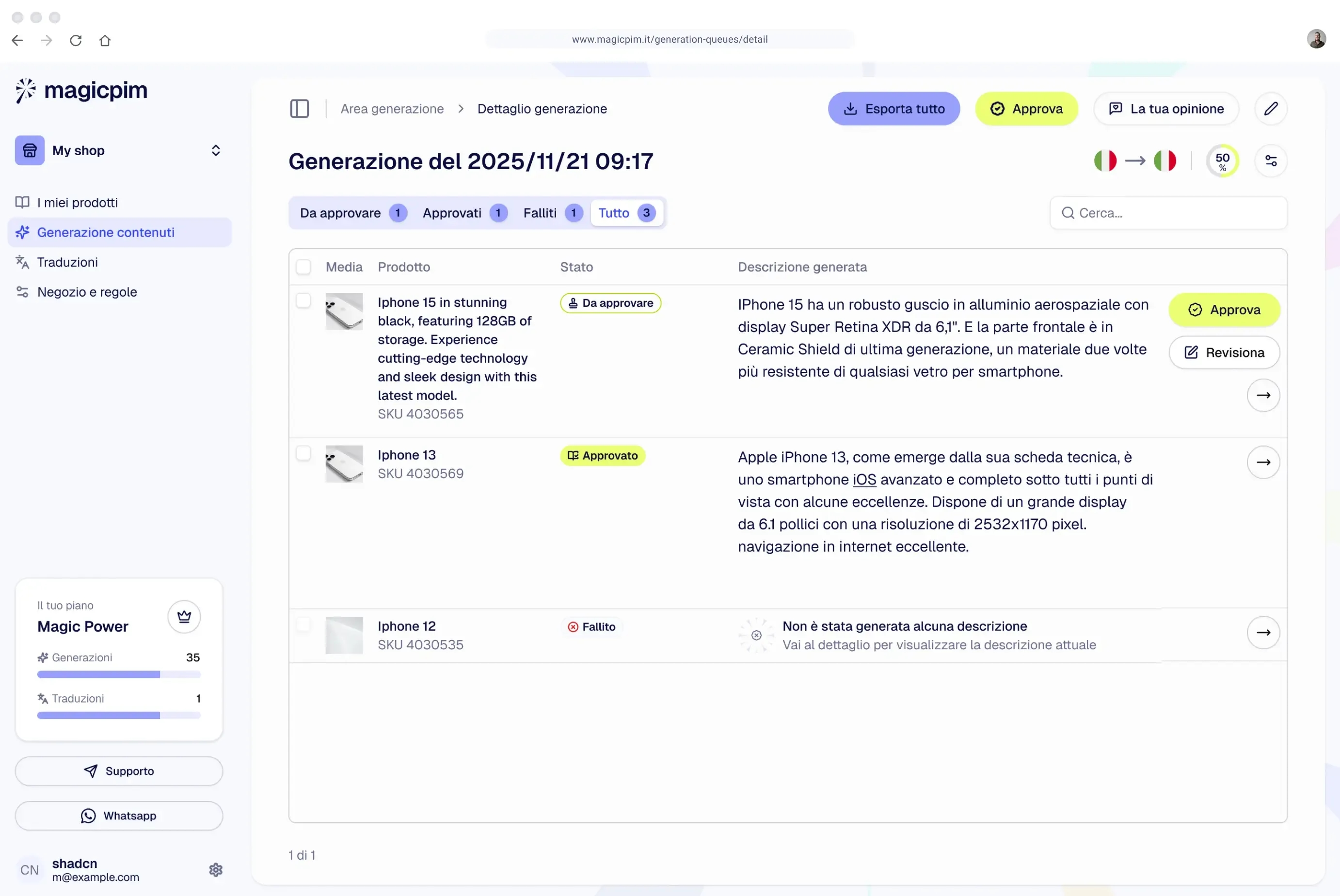The width and height of the screenshot is (1340, 896).
Task: Click Revisiona for the Iphone 15
Action: pyautogui.click(x=1224, y=352)
